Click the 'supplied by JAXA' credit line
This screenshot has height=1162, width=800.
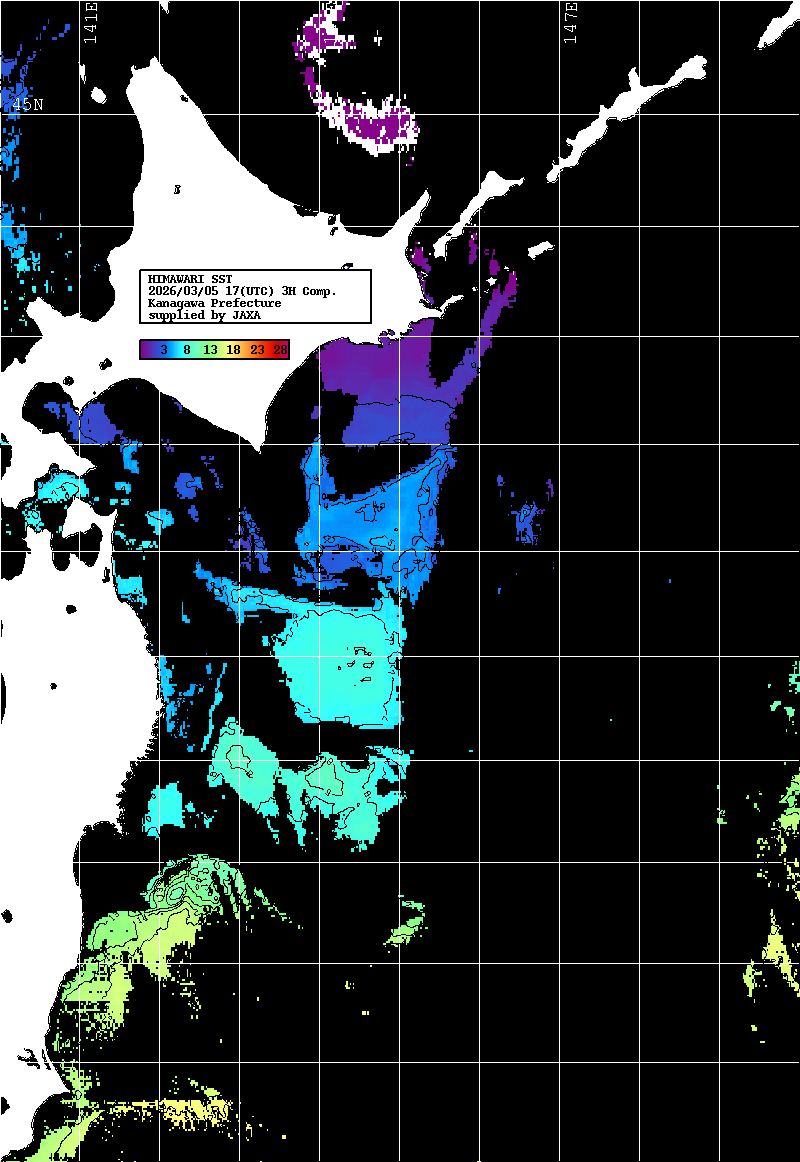204,315
